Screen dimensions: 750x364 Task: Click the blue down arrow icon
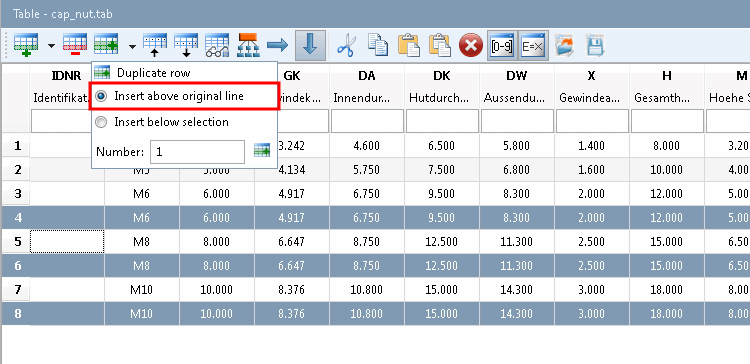point(310,45)
